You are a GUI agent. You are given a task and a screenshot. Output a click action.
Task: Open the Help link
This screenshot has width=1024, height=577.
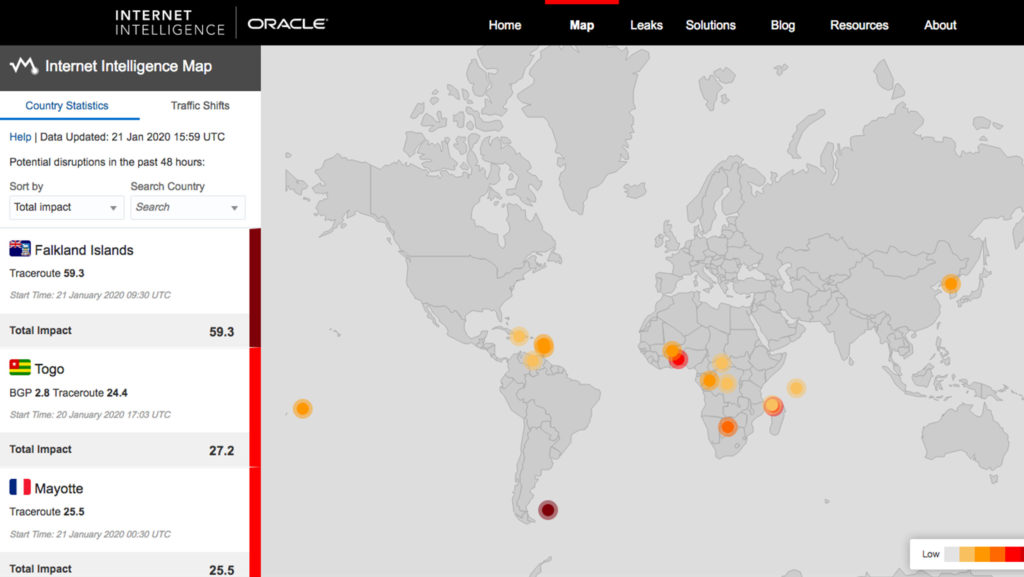(x=20, y=137)
